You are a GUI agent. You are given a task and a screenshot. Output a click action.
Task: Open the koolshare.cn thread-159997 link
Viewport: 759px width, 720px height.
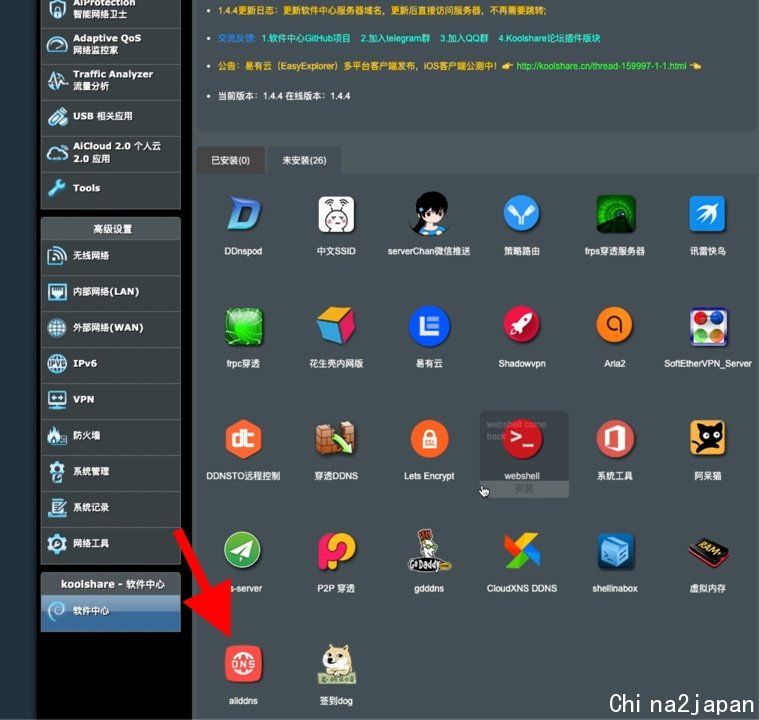point(601,66)
